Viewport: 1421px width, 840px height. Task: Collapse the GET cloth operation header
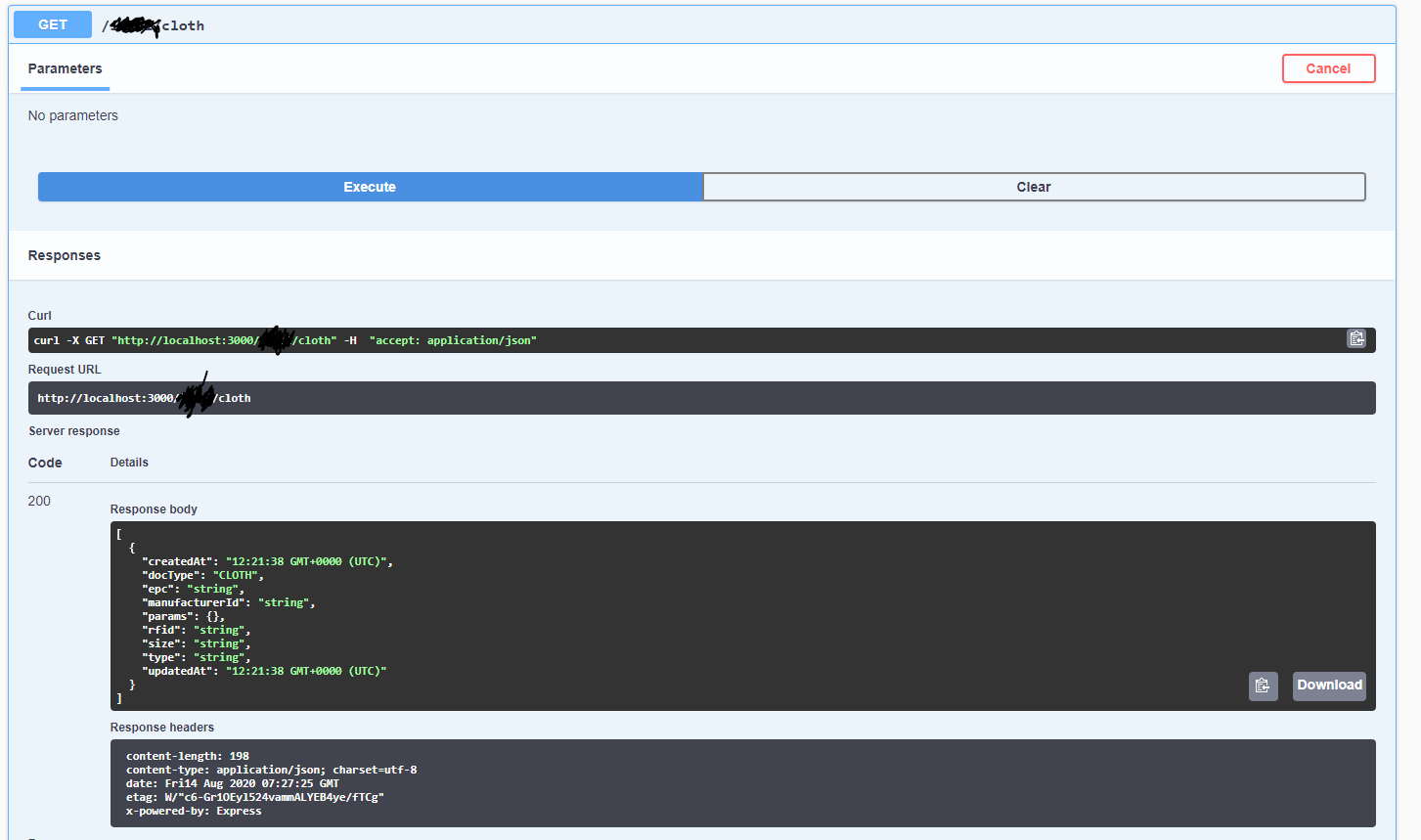tap(702, 24)
